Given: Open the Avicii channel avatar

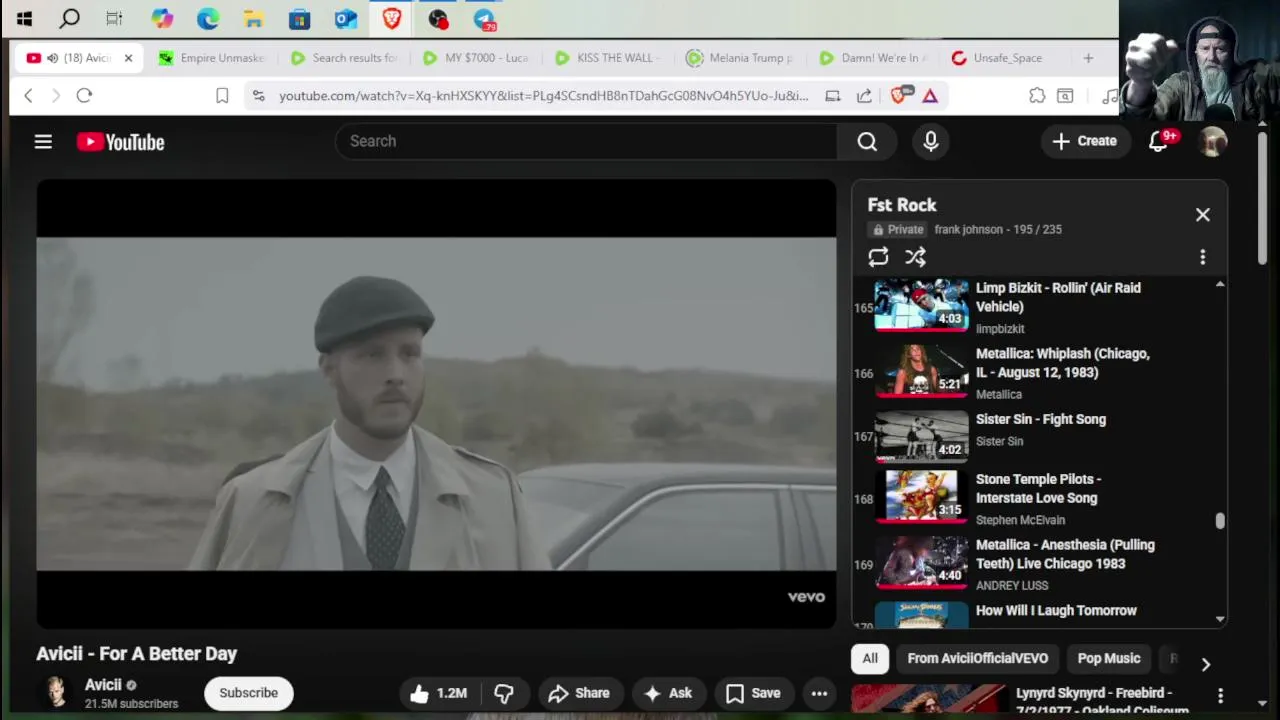Looking at the screenshot, I should click(x=56, y=692).
